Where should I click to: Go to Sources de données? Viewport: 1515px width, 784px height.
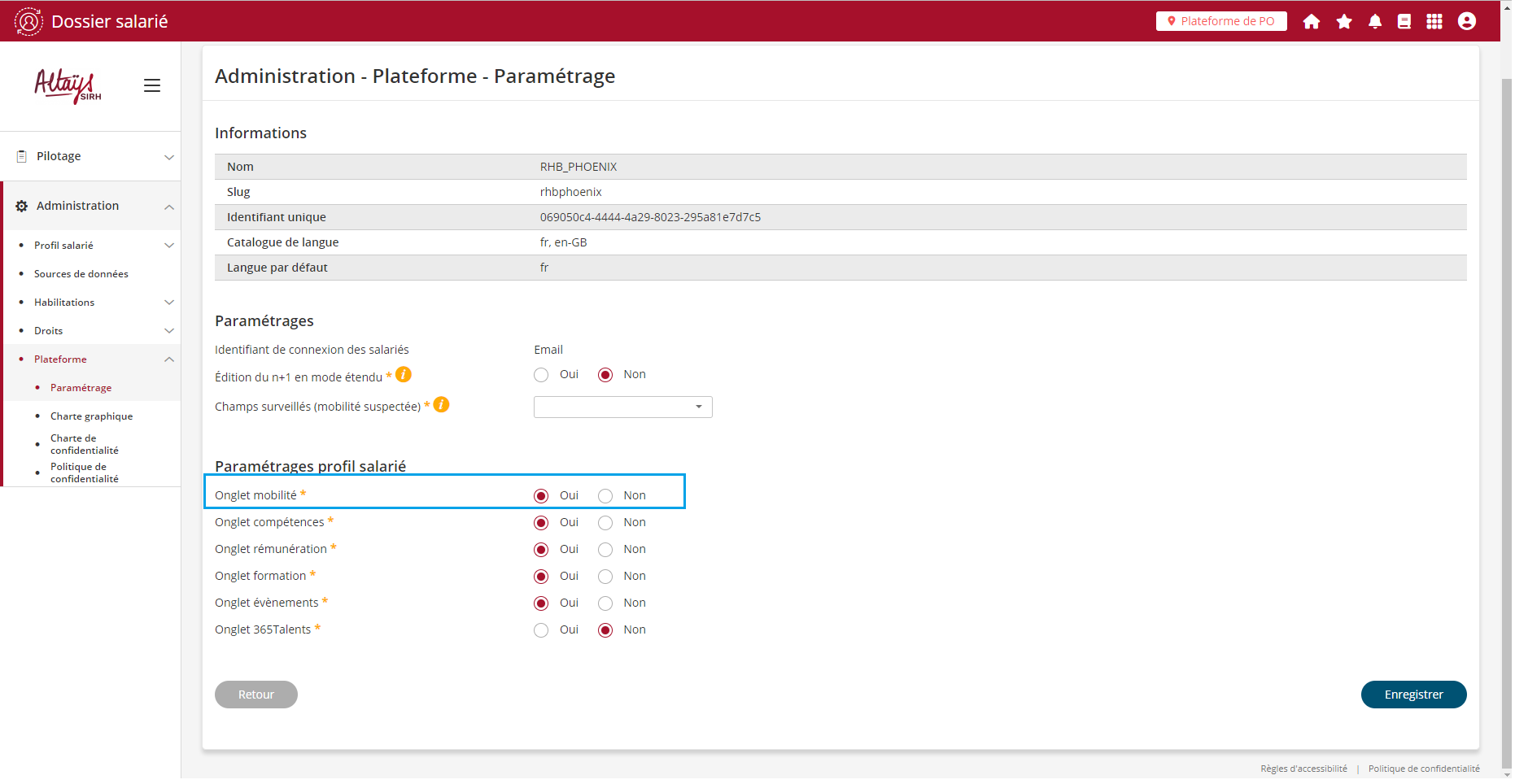click(x=81, y=274)
